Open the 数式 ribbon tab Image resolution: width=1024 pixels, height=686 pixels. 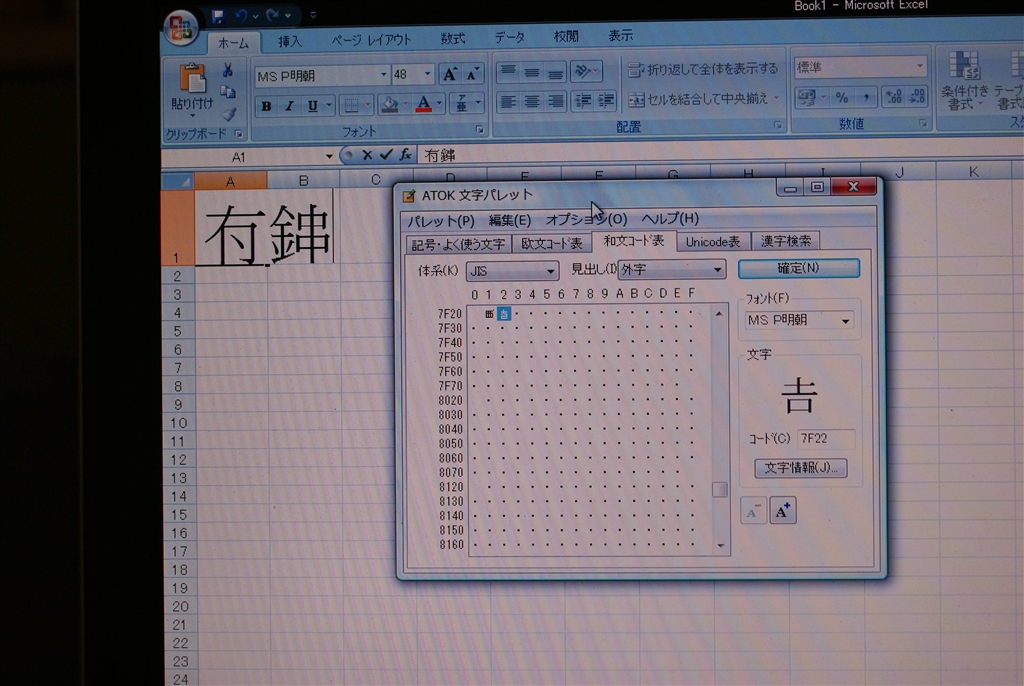[x=453, y=39]
